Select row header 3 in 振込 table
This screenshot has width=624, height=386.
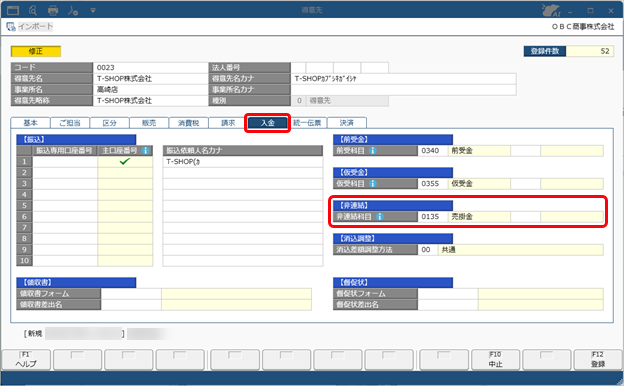(24, 183)
